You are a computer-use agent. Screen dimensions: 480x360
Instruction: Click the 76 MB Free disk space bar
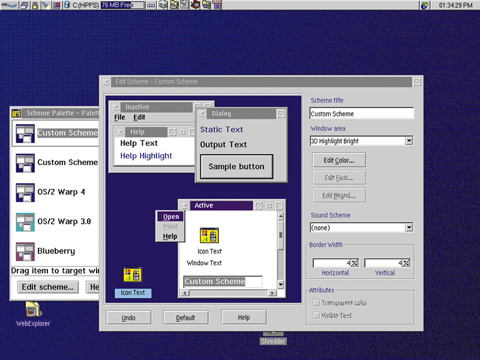point(123,5)
